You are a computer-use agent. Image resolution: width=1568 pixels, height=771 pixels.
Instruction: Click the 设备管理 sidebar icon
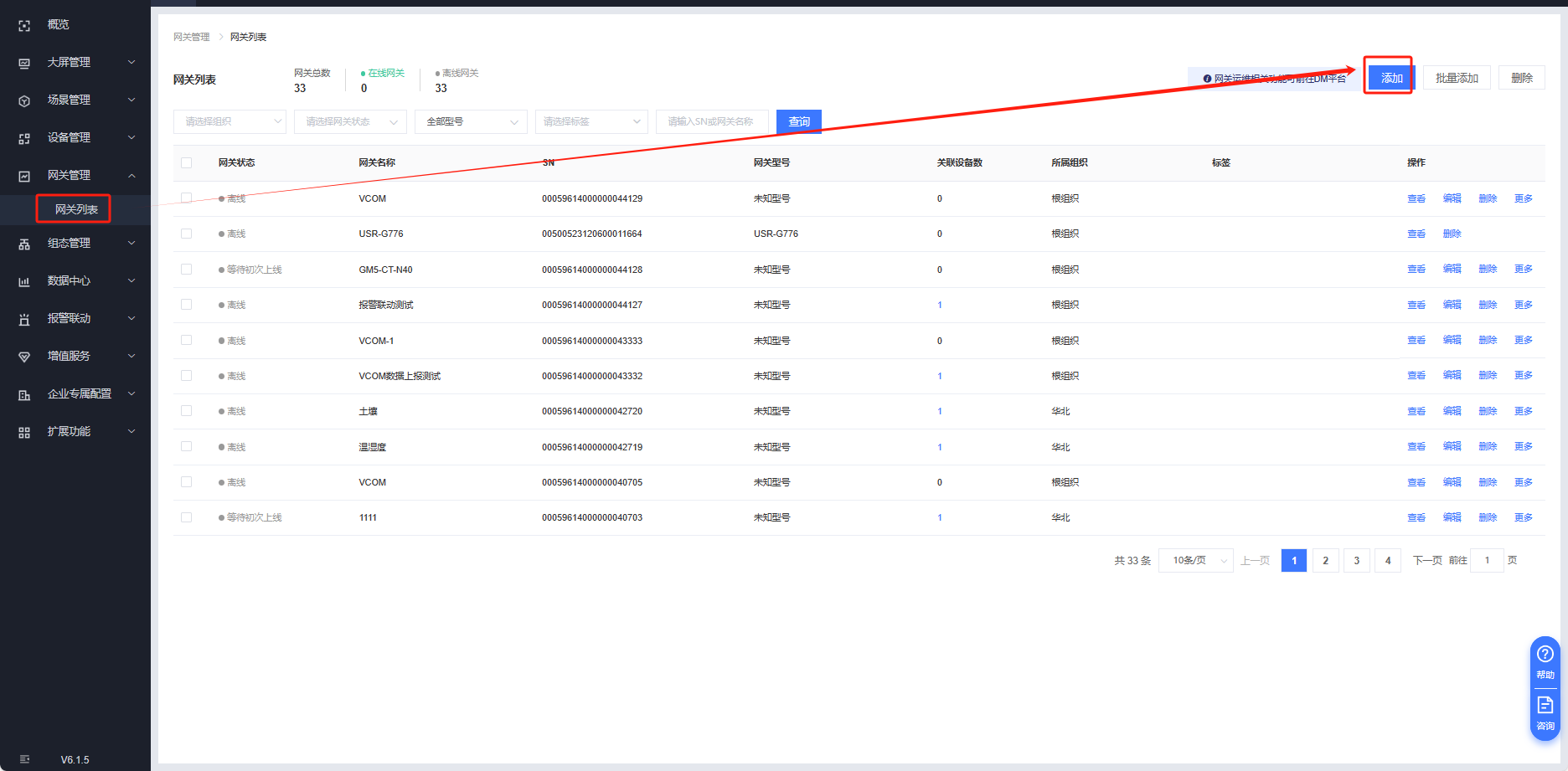pos(24,138)
